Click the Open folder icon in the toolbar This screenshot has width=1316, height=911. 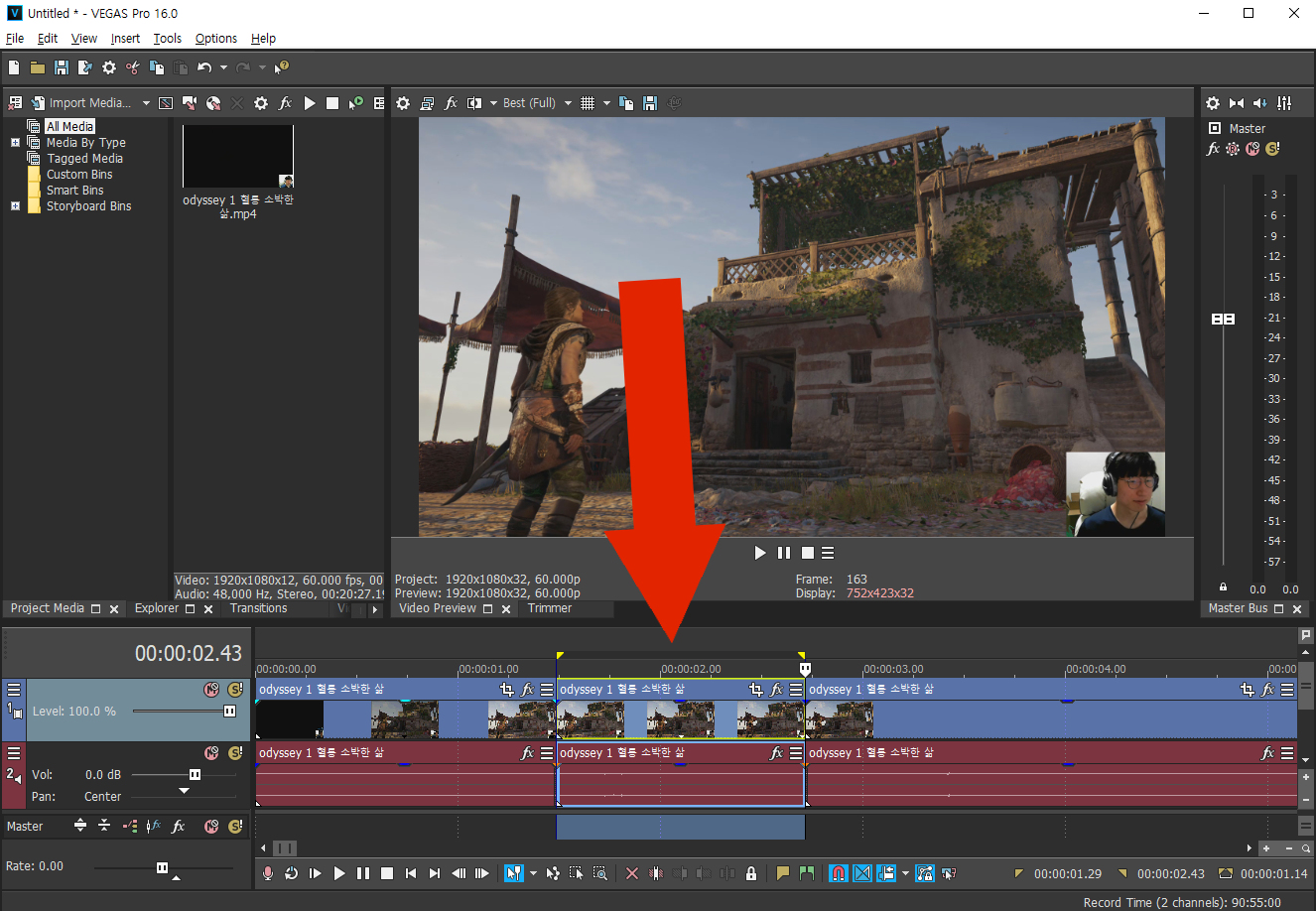[38, 67]
